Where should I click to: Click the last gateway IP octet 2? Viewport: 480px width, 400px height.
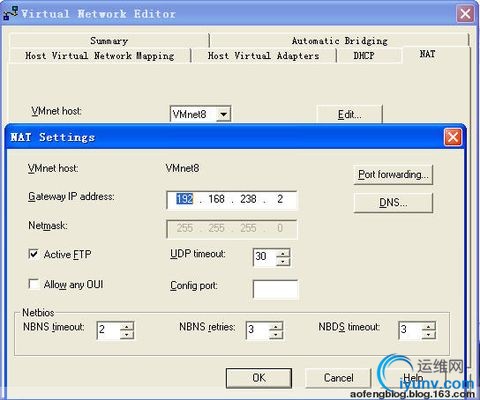tap(280, 199)
